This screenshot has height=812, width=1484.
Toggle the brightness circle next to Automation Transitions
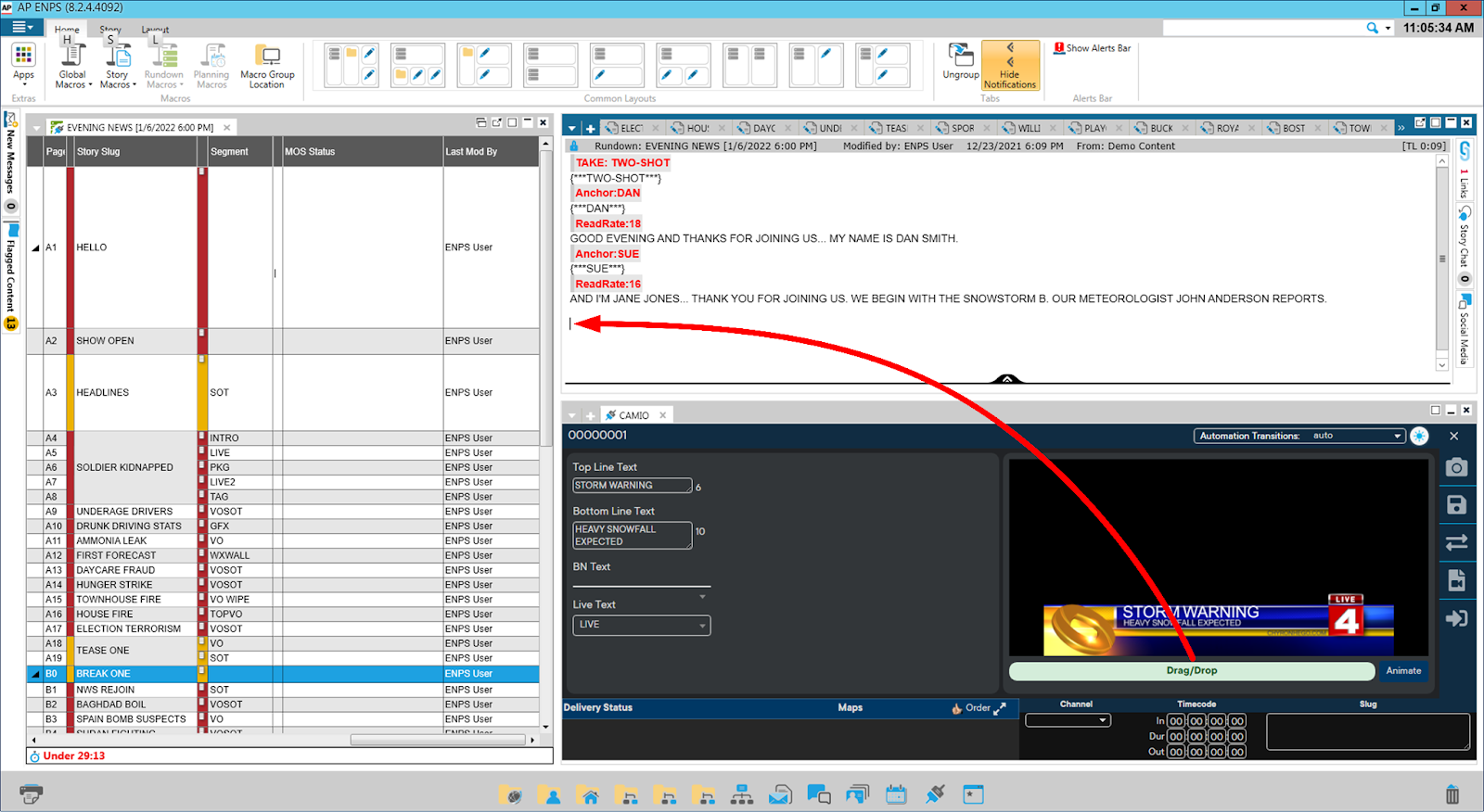(1419, 436)
